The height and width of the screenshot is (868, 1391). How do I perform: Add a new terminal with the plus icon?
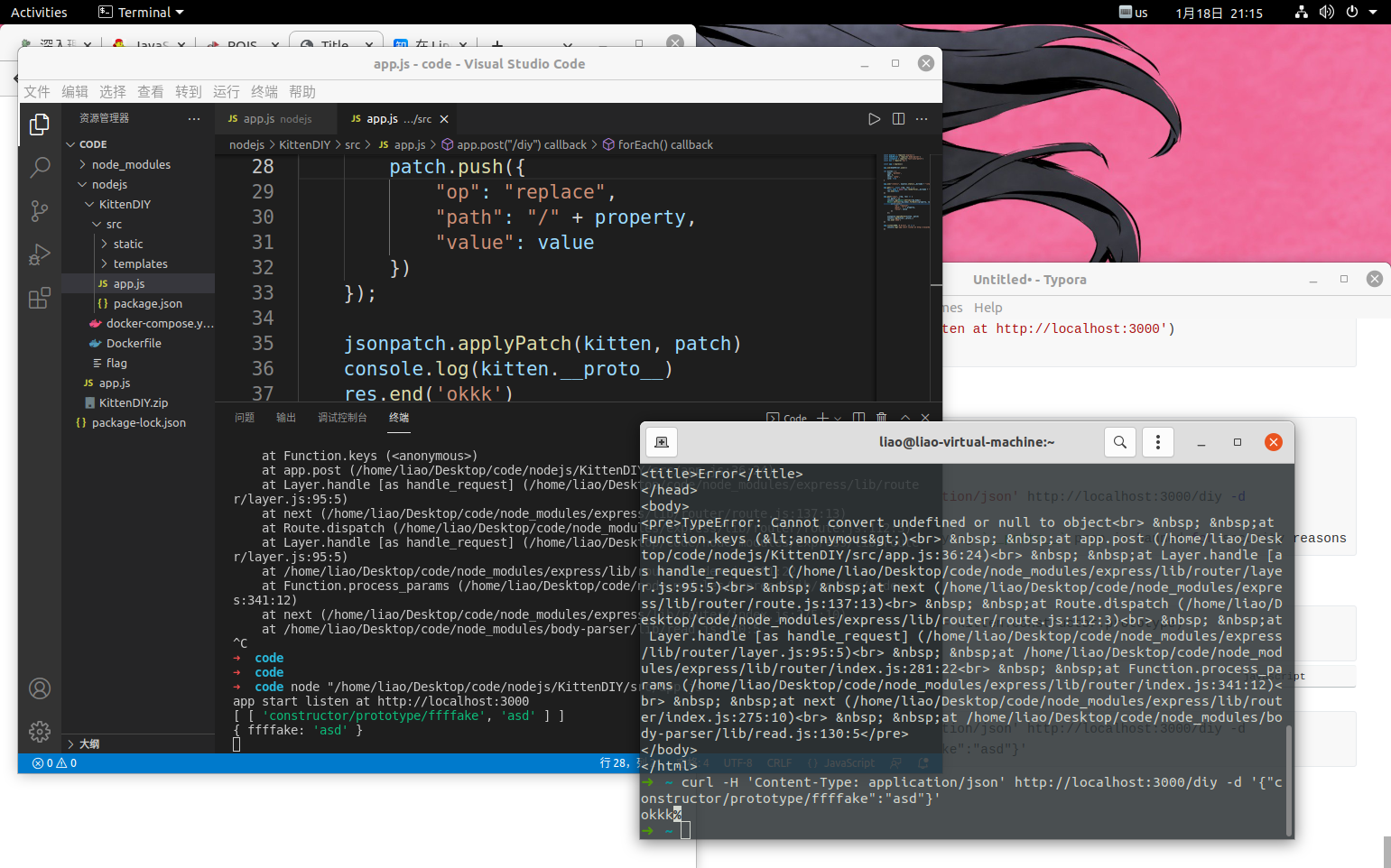click(822, 418)
